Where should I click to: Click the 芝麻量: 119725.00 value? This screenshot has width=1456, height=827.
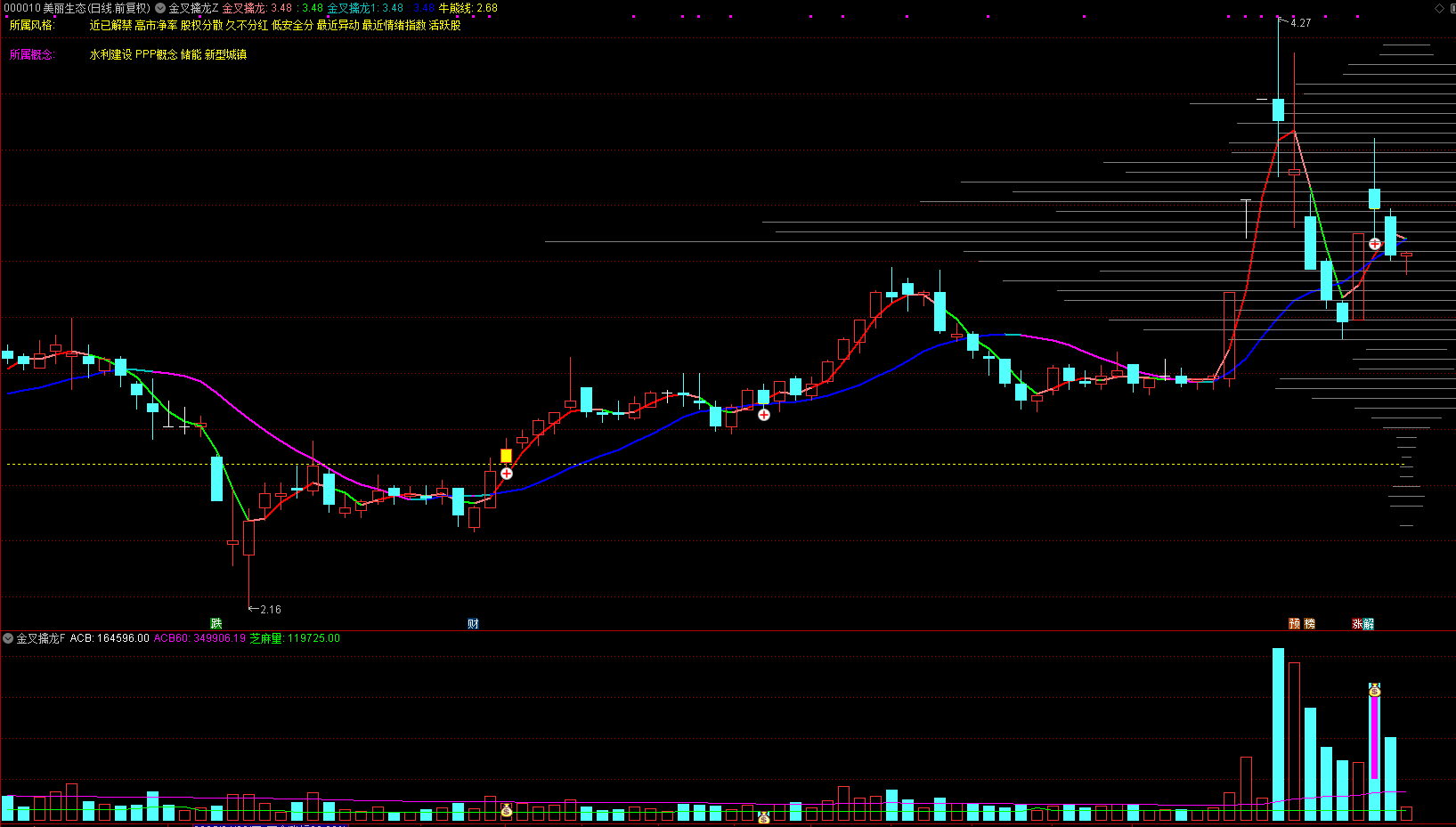[295, 638]
